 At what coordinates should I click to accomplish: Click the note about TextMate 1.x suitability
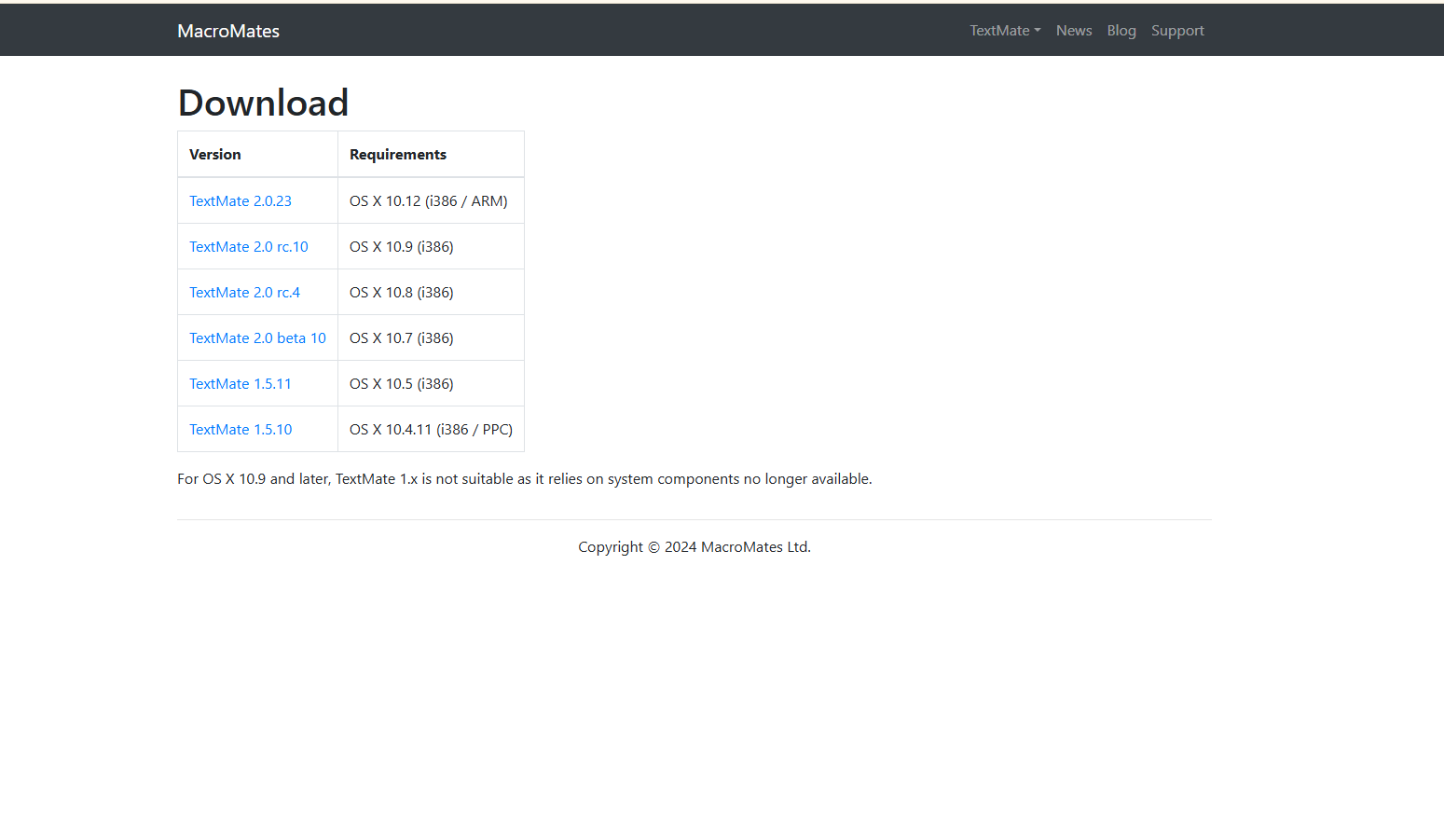[x=524, y=479]
